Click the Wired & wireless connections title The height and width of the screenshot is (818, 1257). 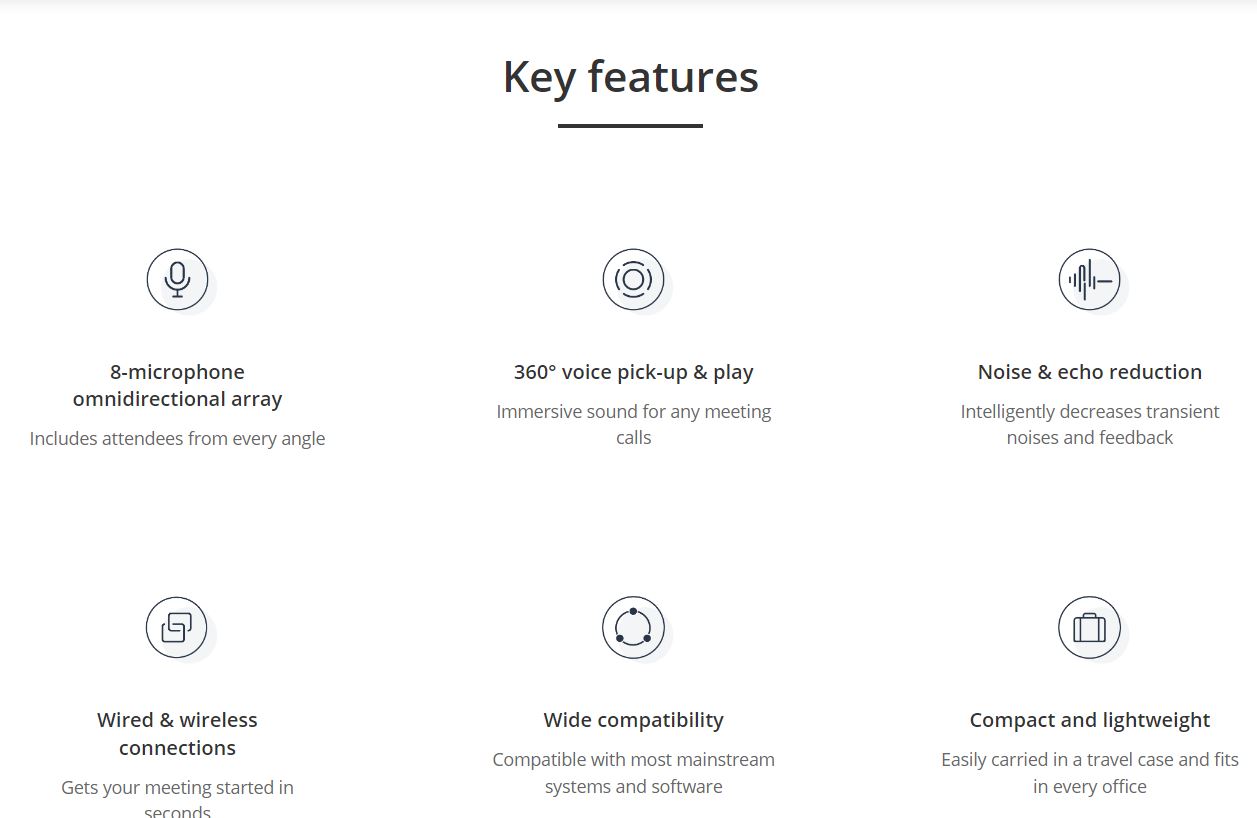pos(178,734)
